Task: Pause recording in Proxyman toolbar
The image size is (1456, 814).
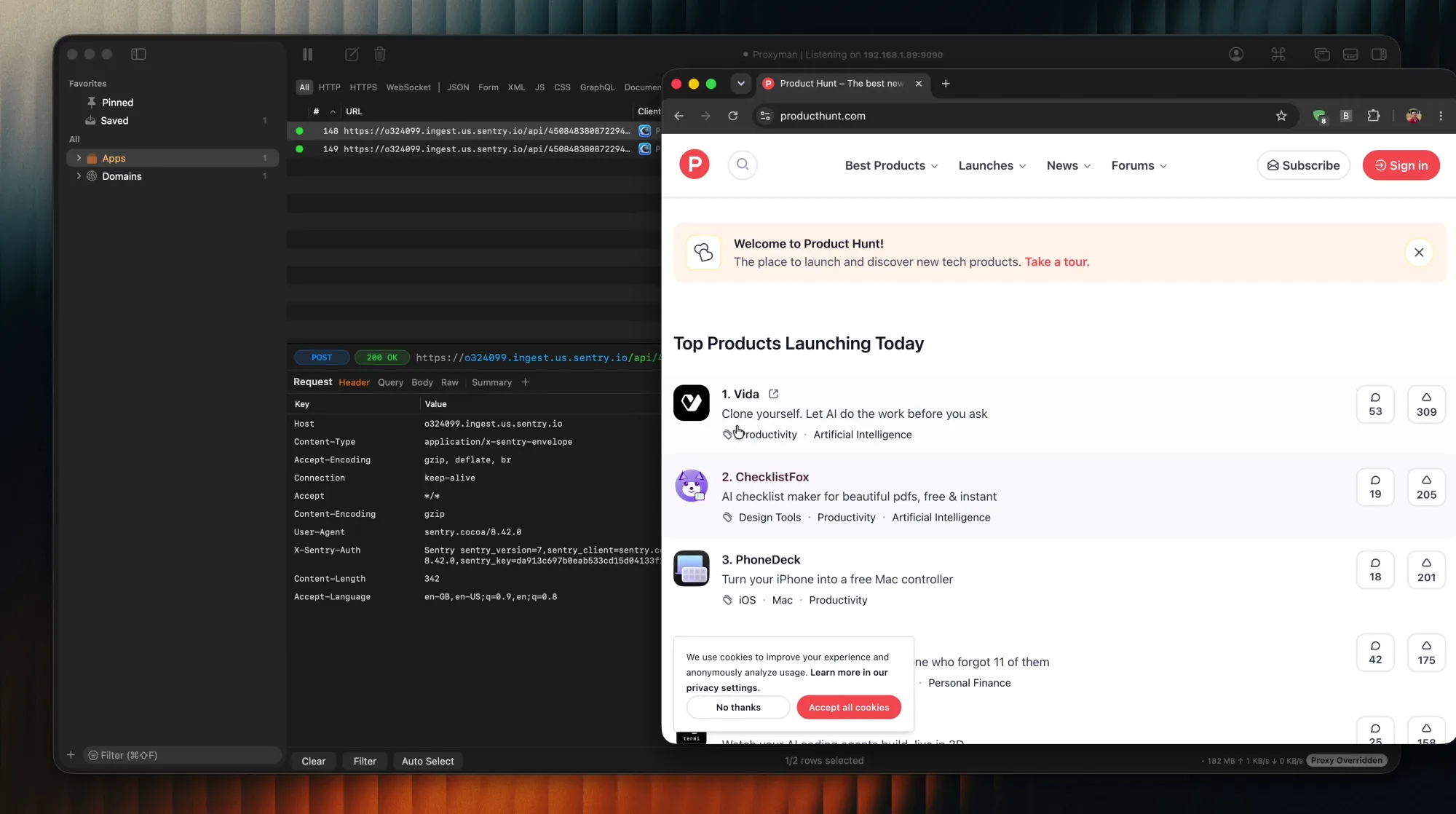Action: (307, 55)
